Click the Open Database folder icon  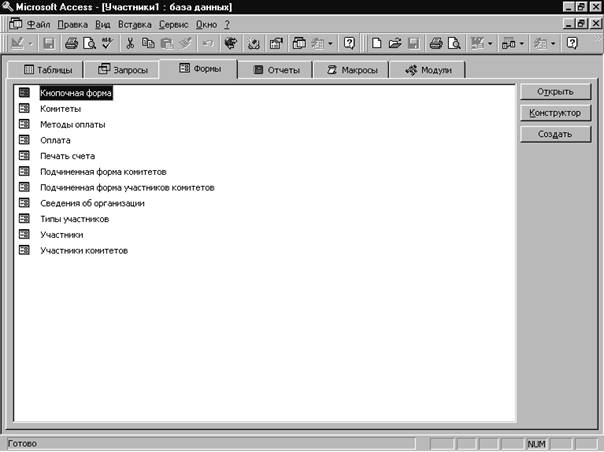point(395,43)
